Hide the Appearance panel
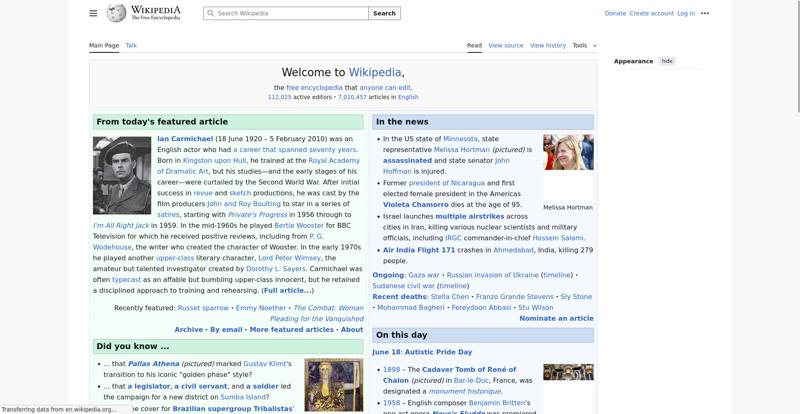The height and width of the screenshot is (414, 800). click(x=667, y=61)
